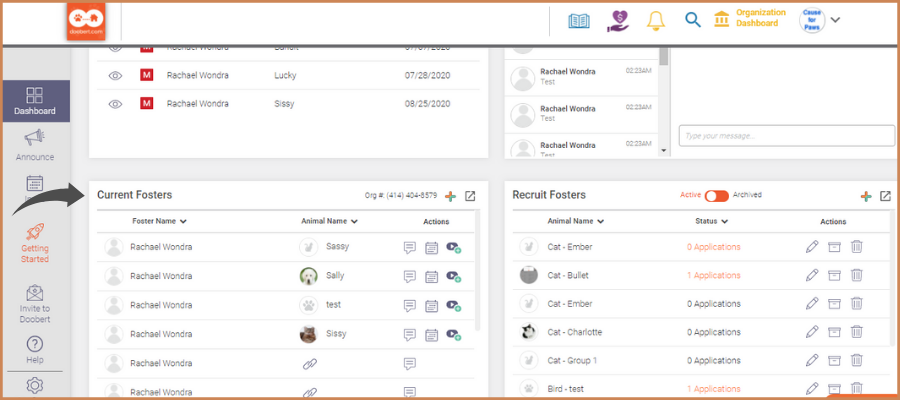Viewport: 900px width, 400px height.
Task: Open calendar for Sassy foster row
Action: [x=432, y=247]
